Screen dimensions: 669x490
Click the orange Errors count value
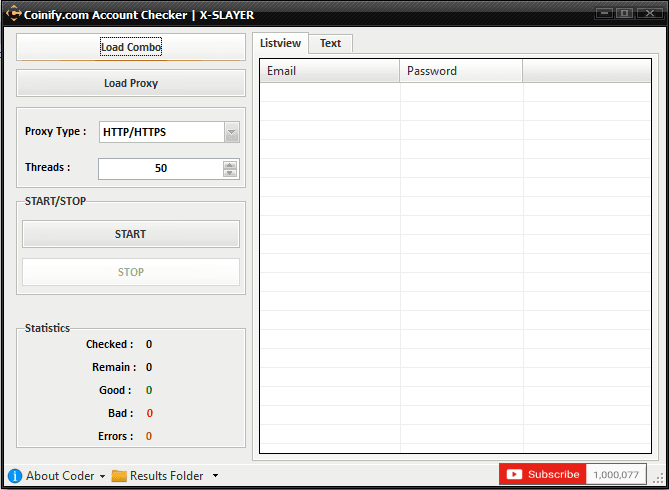click(149, 436)
